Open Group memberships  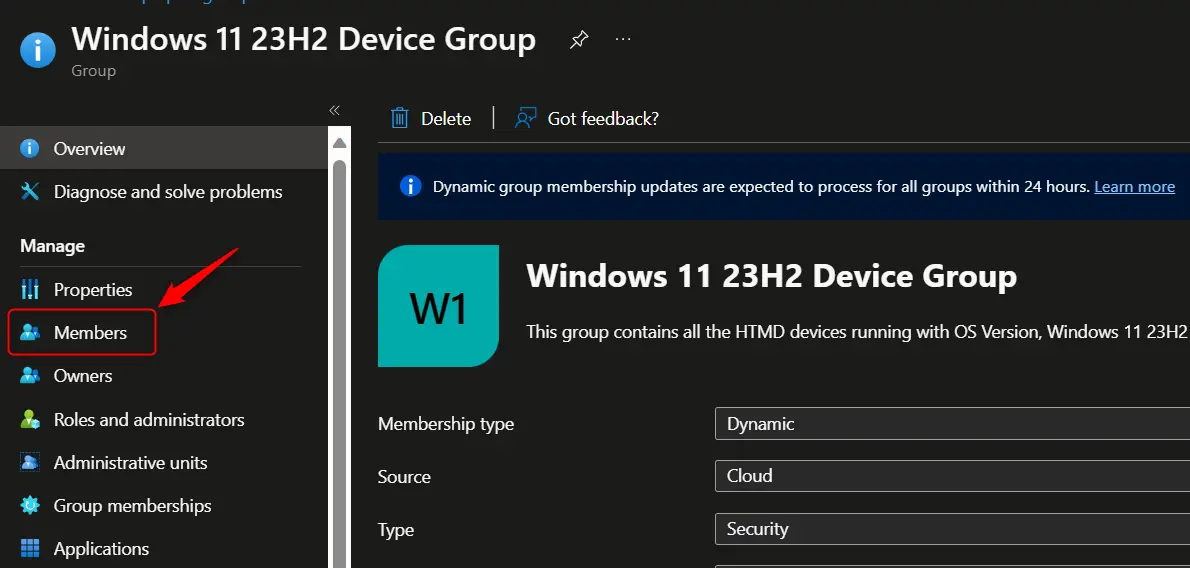tap(163, 506)
